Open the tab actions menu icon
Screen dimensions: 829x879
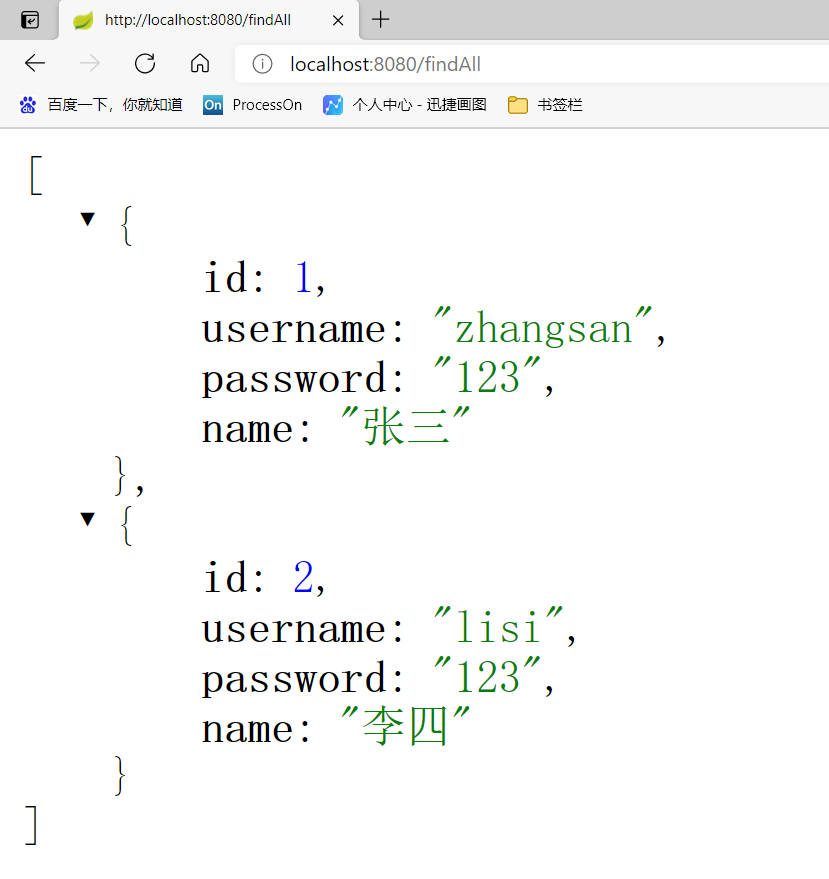(30, 20)
